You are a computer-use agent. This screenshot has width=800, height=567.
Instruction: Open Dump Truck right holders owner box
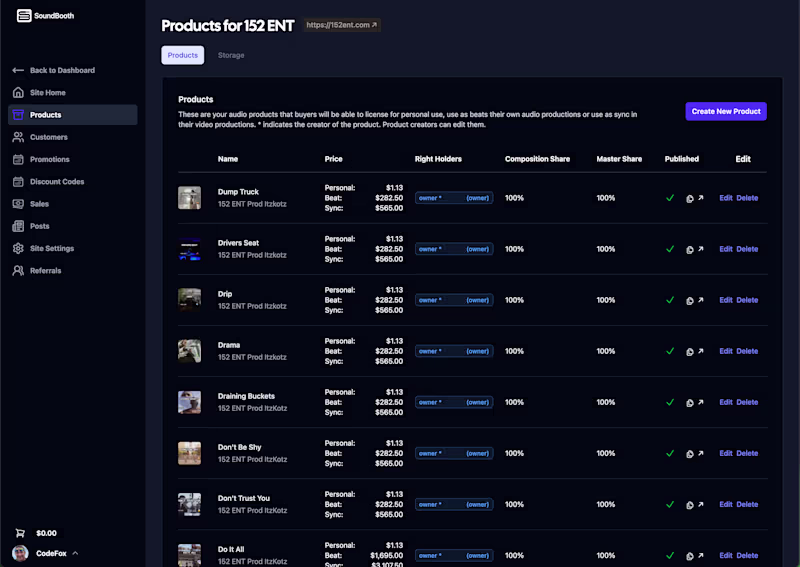pos(454,198)
